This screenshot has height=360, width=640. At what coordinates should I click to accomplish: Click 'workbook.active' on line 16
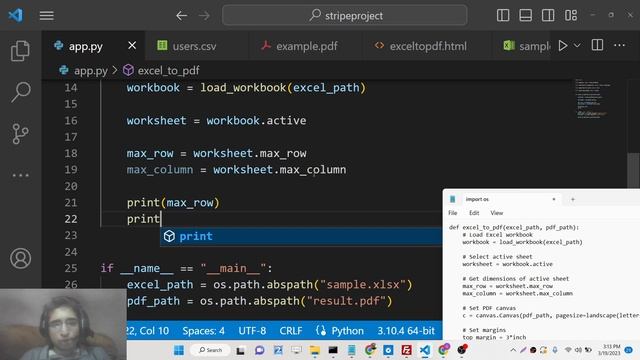click(x=256, y=121)
